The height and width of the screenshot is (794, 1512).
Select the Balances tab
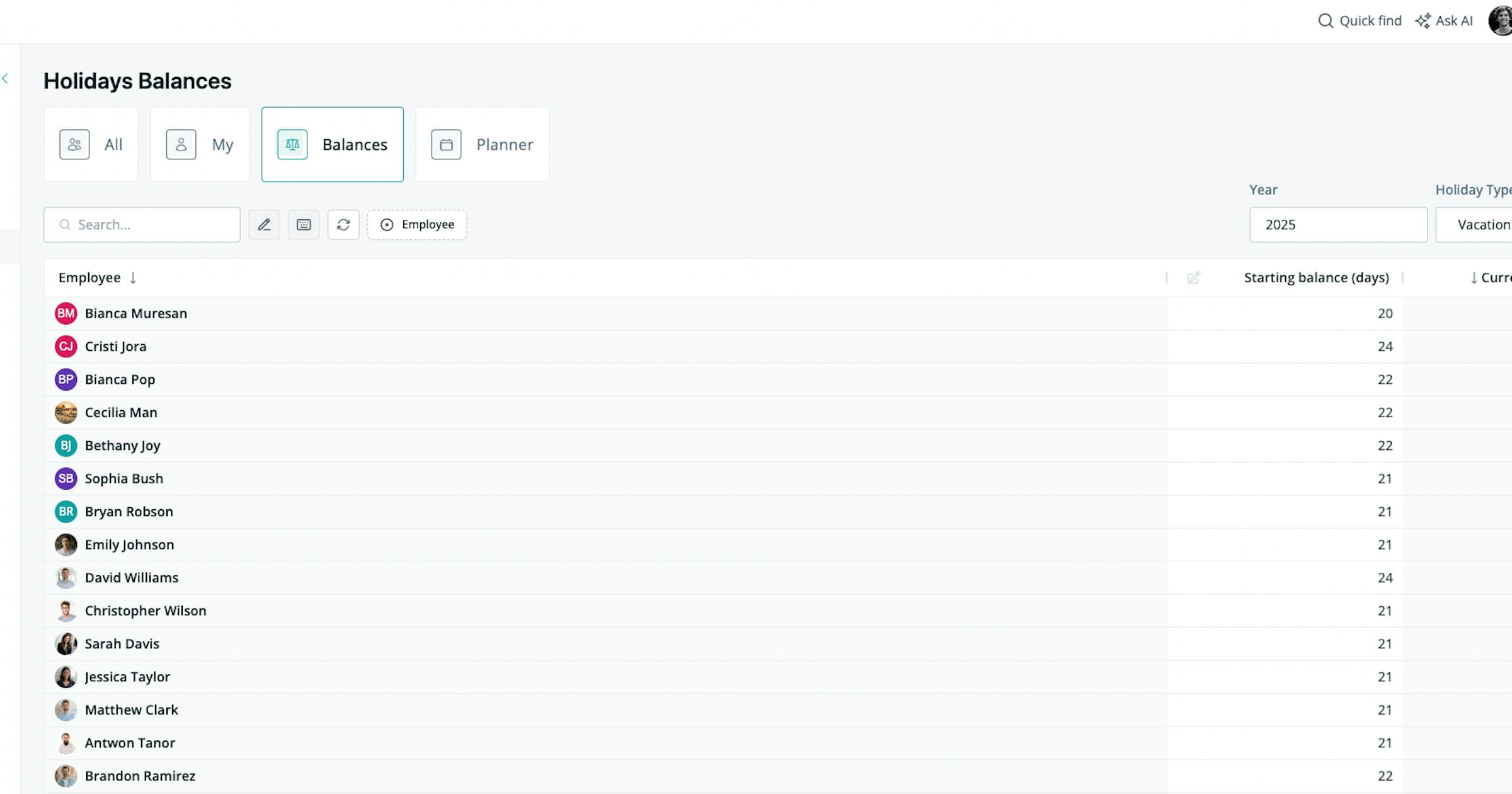[333, 144]
